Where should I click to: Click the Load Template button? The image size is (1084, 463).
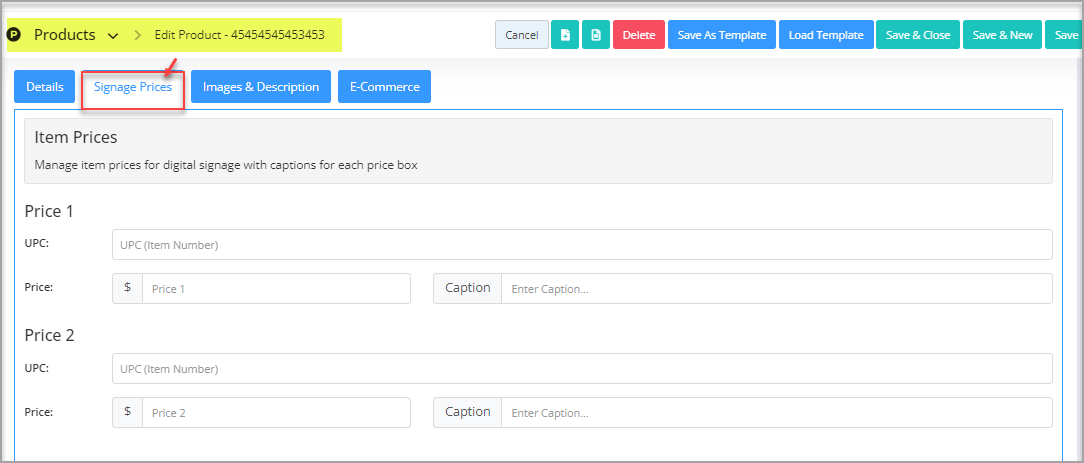coord(826,35)
